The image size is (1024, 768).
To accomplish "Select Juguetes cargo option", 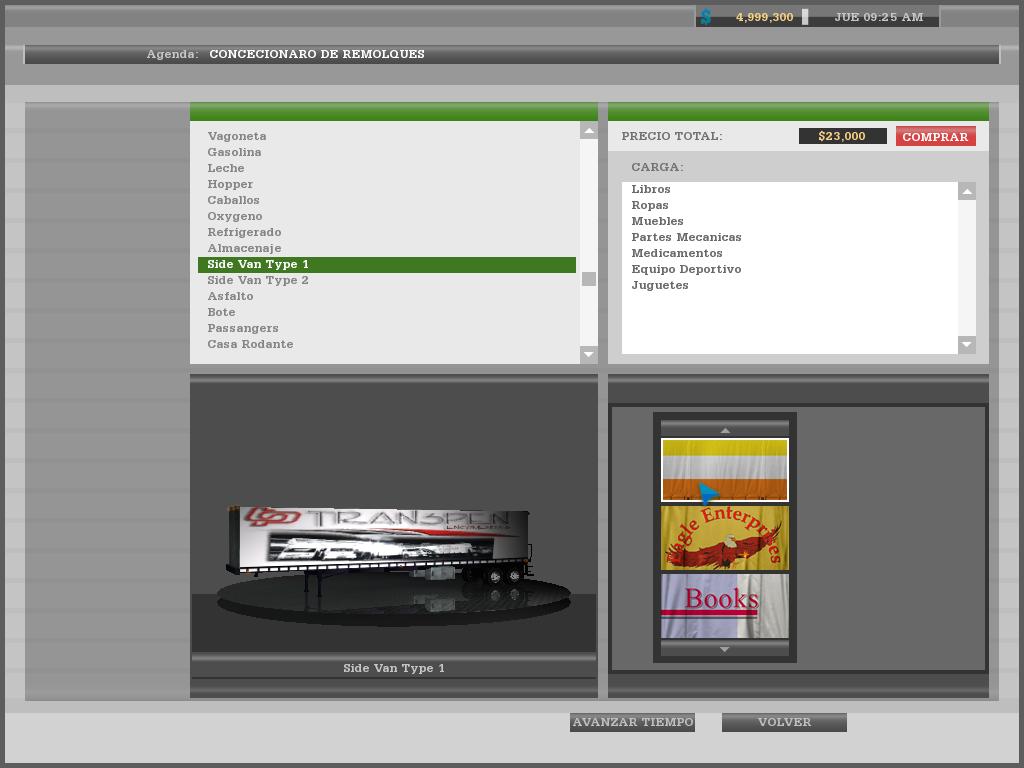I will click(x=659, y=285).
